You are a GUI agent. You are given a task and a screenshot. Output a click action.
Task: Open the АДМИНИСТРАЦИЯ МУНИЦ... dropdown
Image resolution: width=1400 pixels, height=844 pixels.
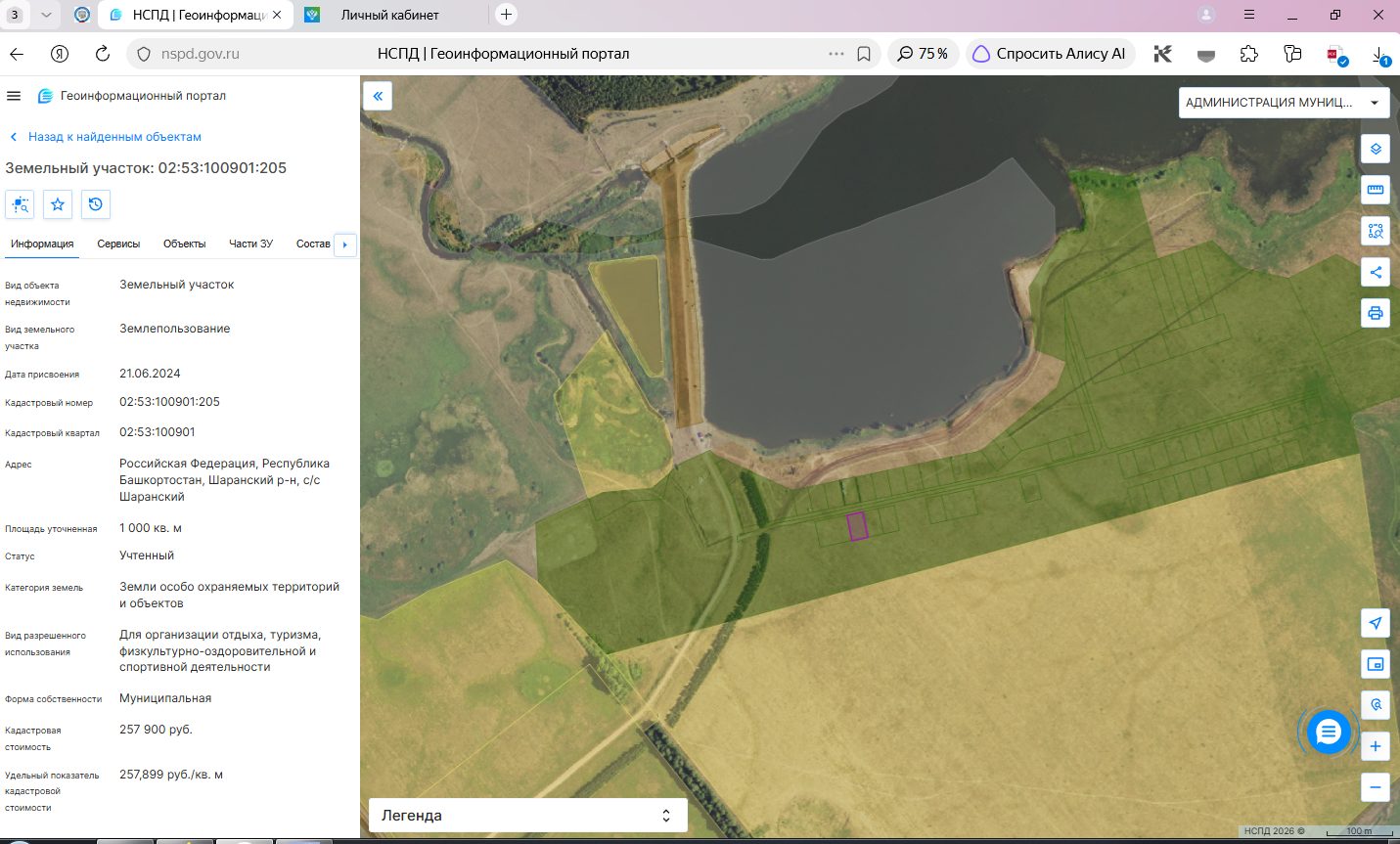click(x=1286, y=102)
